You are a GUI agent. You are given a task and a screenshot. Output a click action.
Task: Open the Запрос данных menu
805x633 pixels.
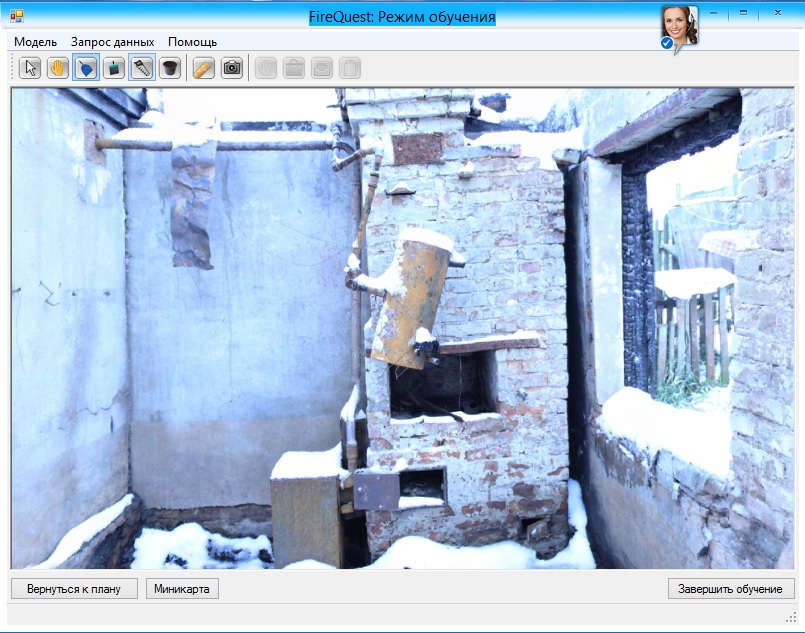pyautogui.click(x=112, y=42)
